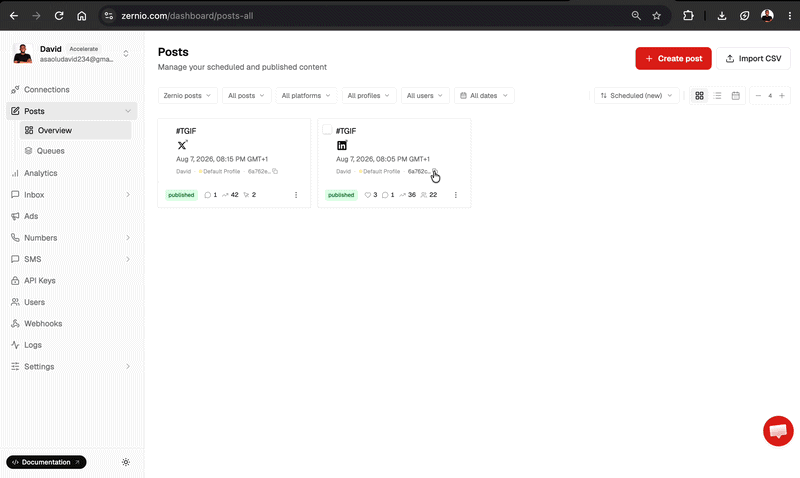
Task: Click the published badge on LinkedIn post
Action: (x=341, y=195)
